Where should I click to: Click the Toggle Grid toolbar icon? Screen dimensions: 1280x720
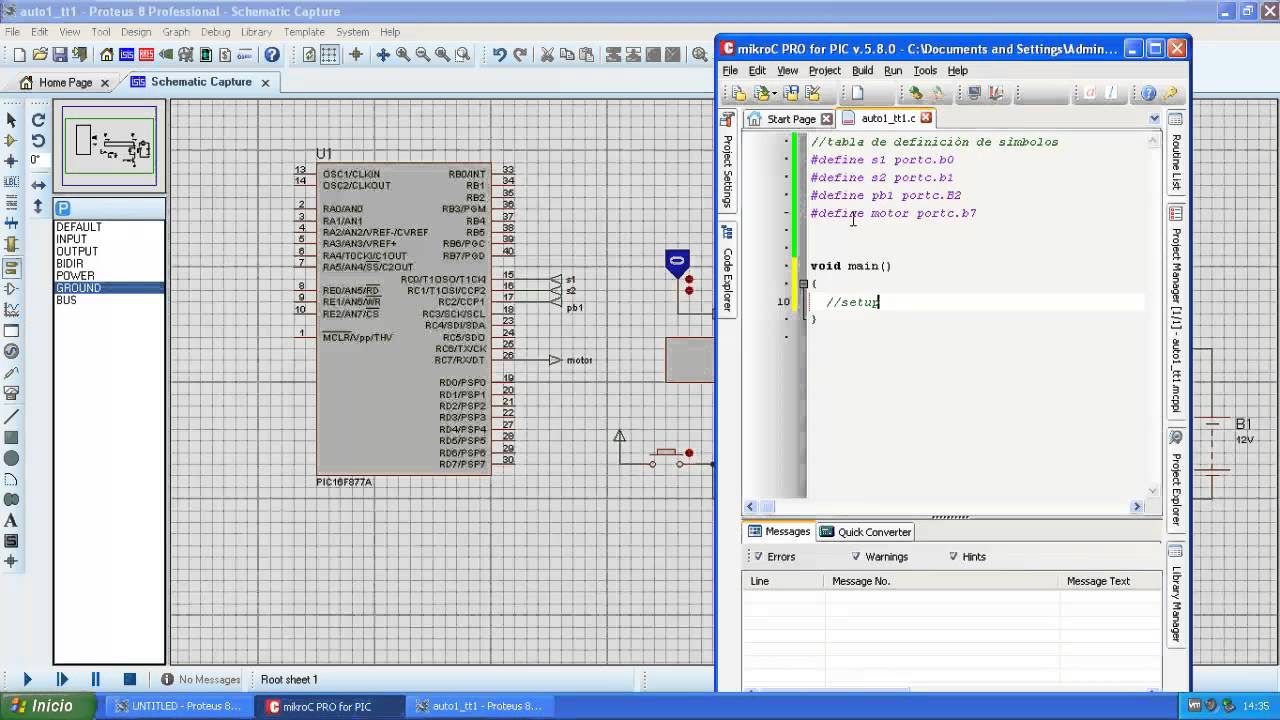329,55
